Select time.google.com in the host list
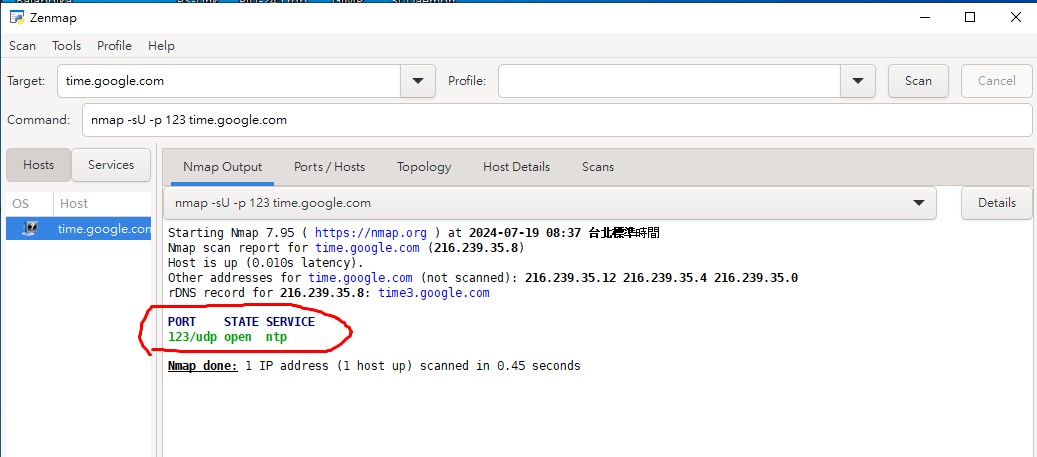 [104, 229]
